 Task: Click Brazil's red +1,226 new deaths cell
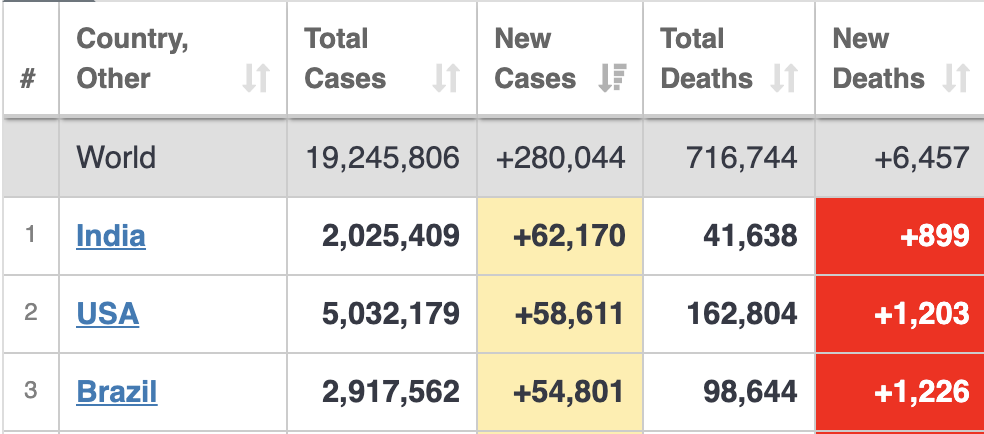900,392
